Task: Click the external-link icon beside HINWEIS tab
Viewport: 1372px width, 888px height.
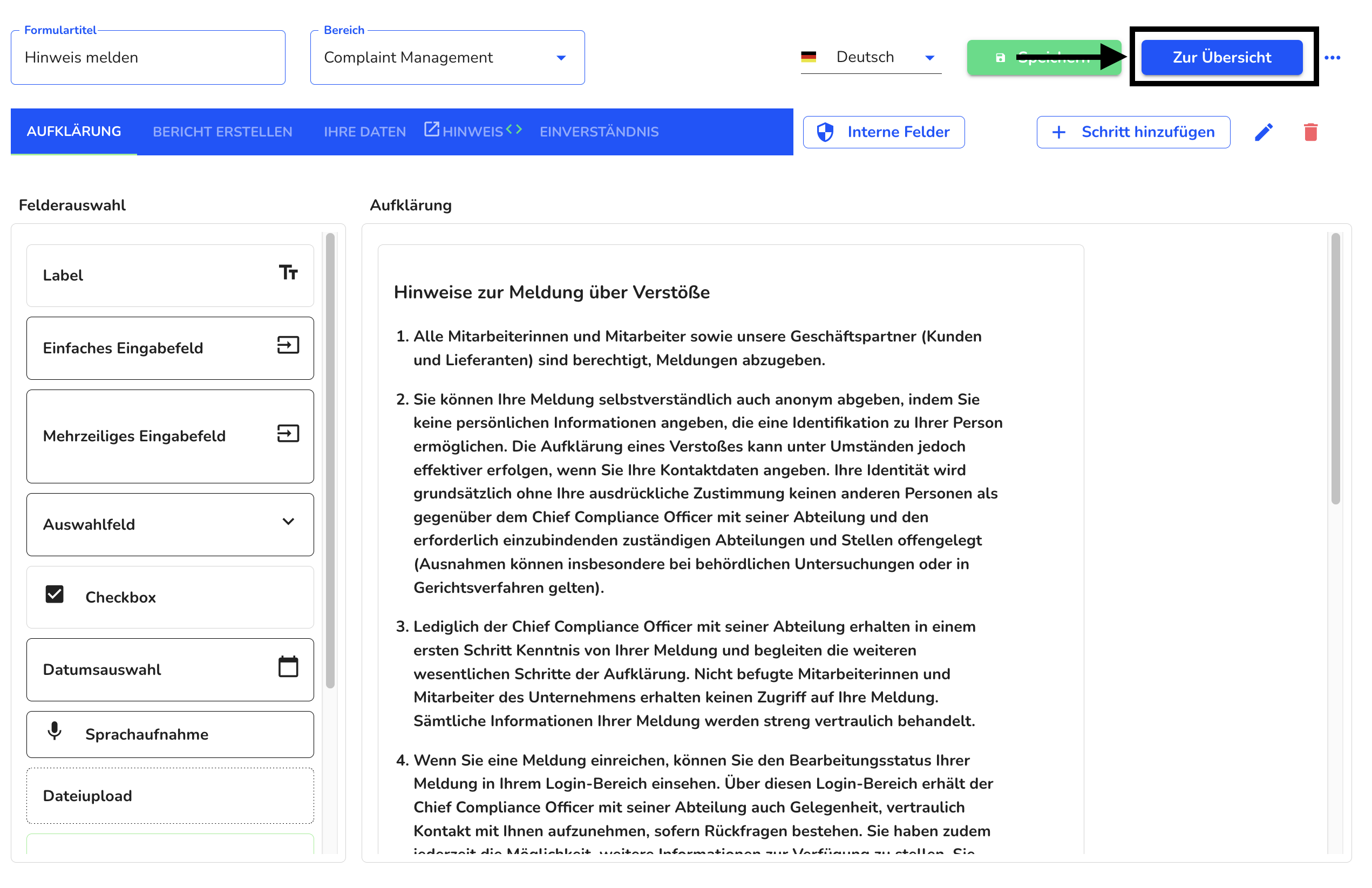Action: [432, 128]
